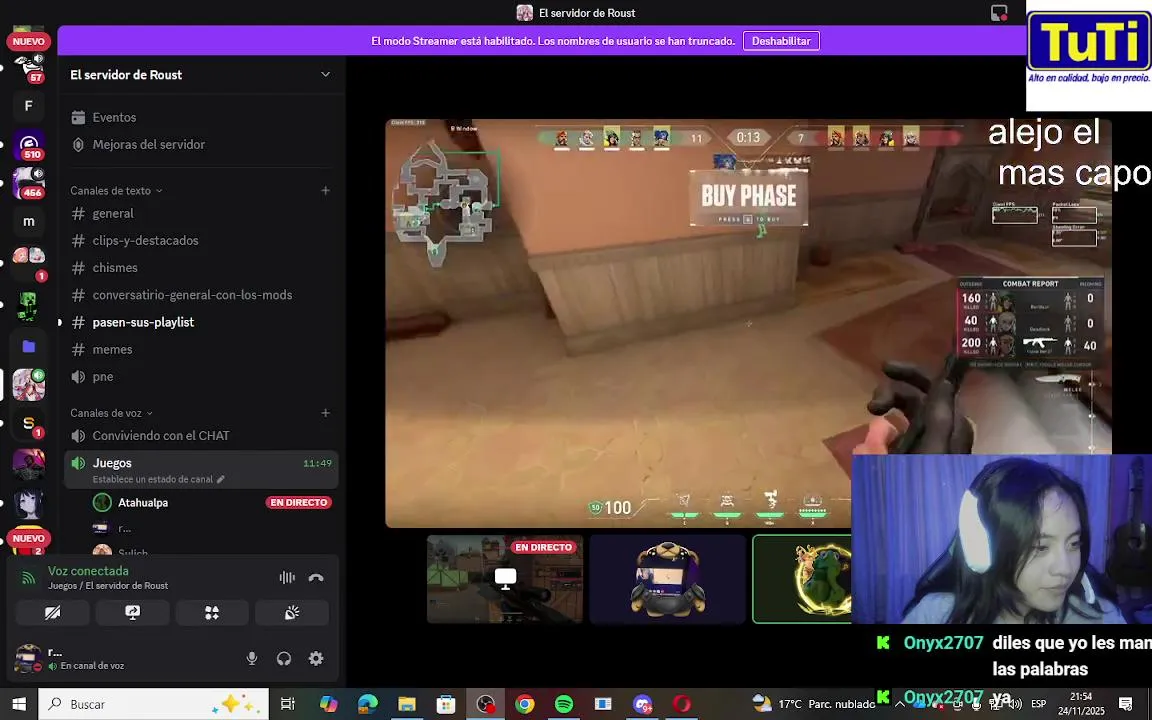Collapse the Canales de voz category
The image size is (1152, 720).
click(x=112, y=413)
